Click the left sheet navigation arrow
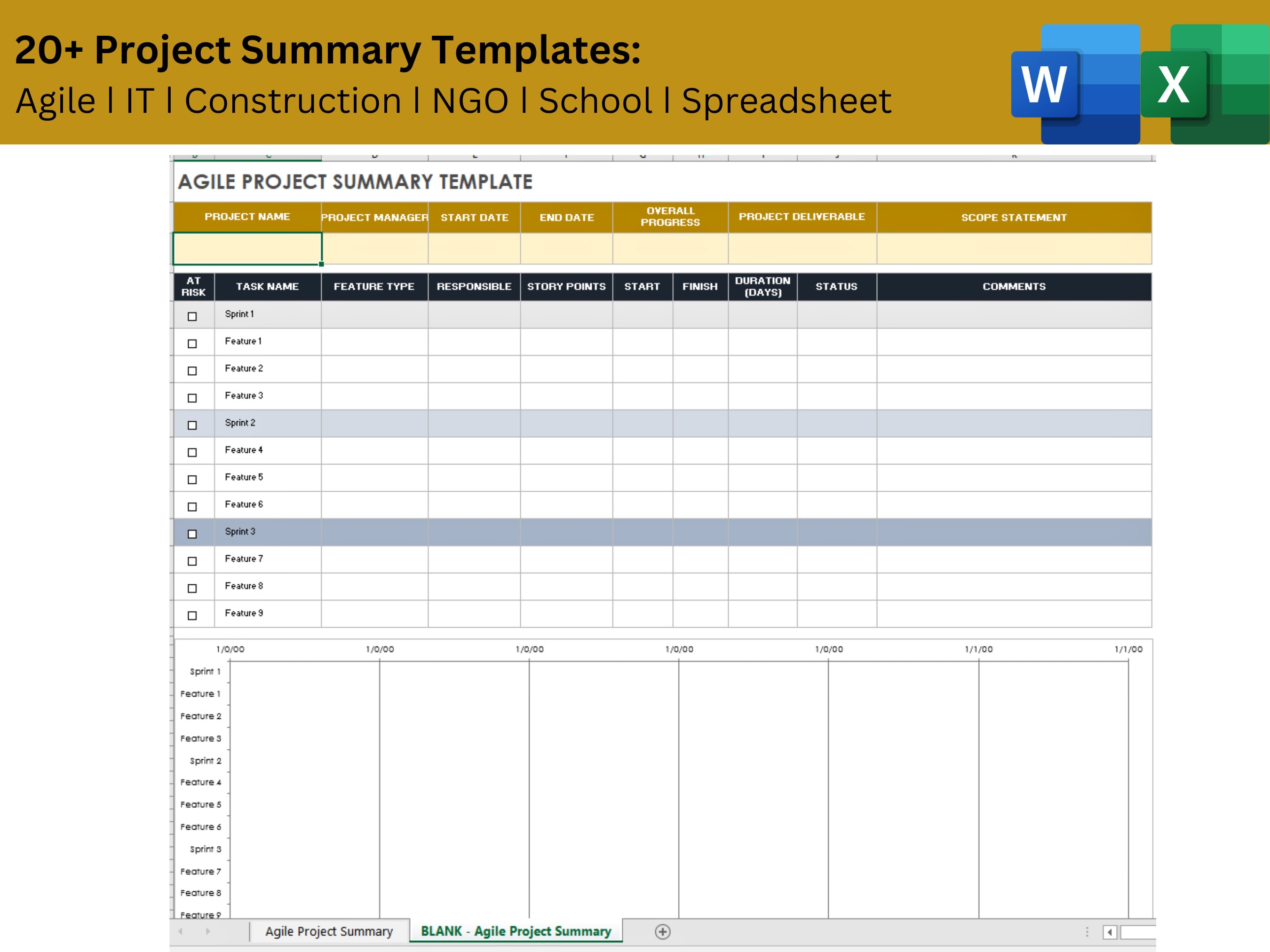 (183, 931)
